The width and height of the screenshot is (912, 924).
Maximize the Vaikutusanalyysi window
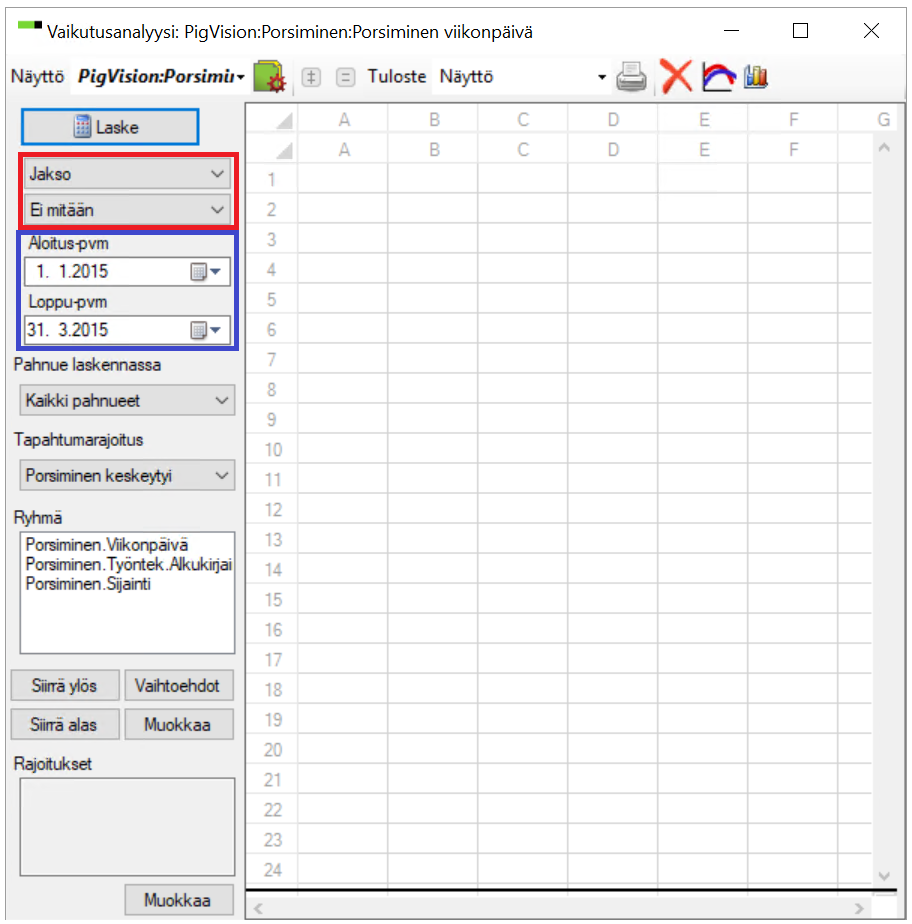(800, 31)
